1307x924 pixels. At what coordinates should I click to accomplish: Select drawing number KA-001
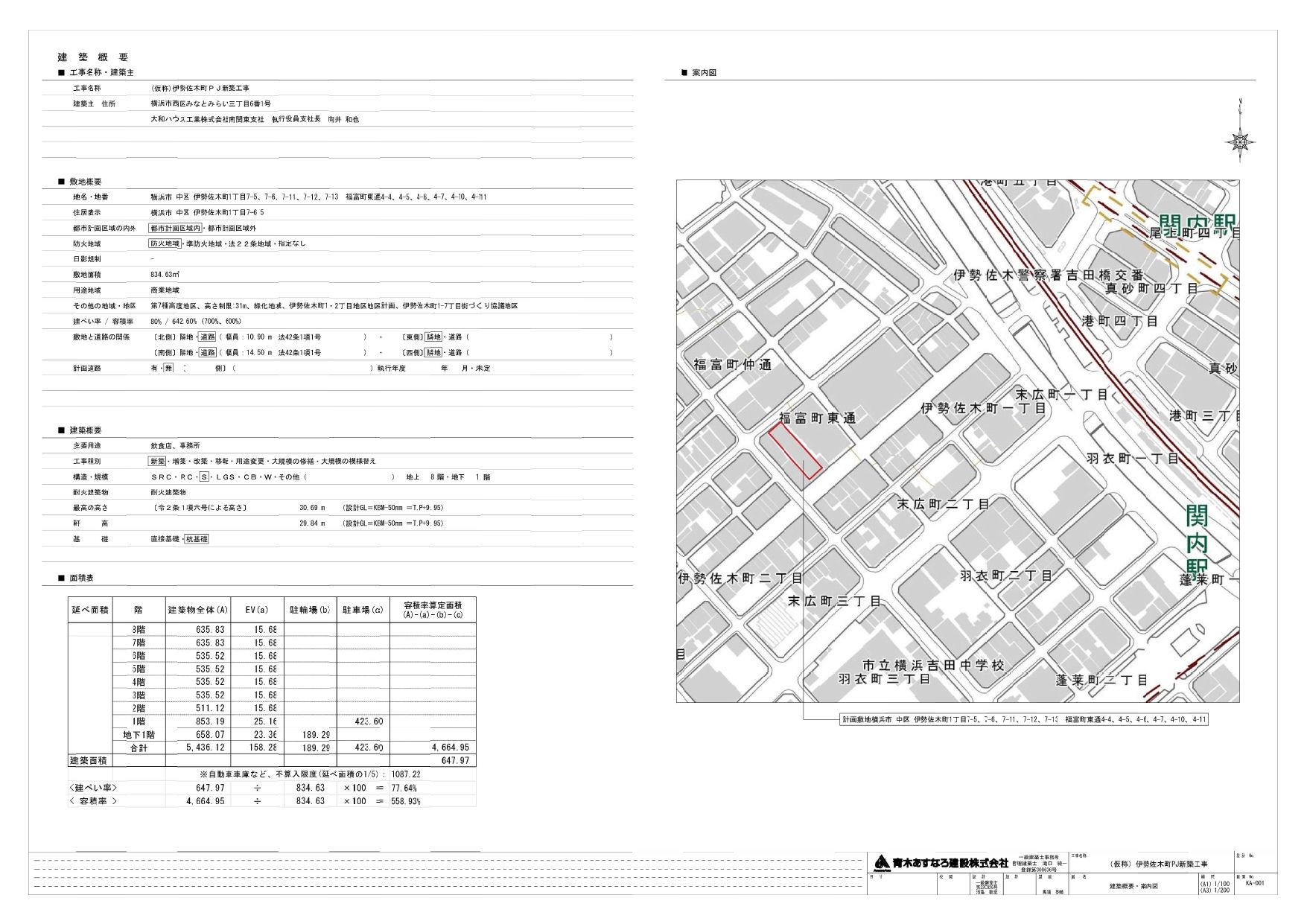coord(1254,884)
